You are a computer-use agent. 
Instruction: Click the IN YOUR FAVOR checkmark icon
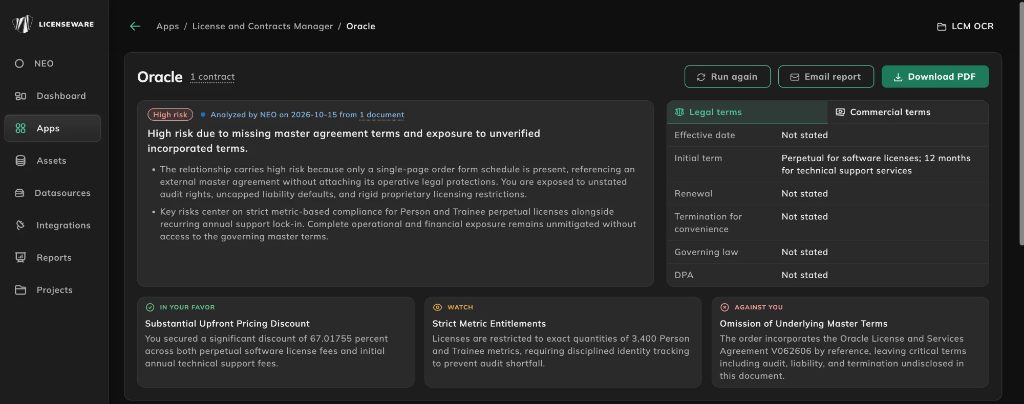(x=150, y=307)
